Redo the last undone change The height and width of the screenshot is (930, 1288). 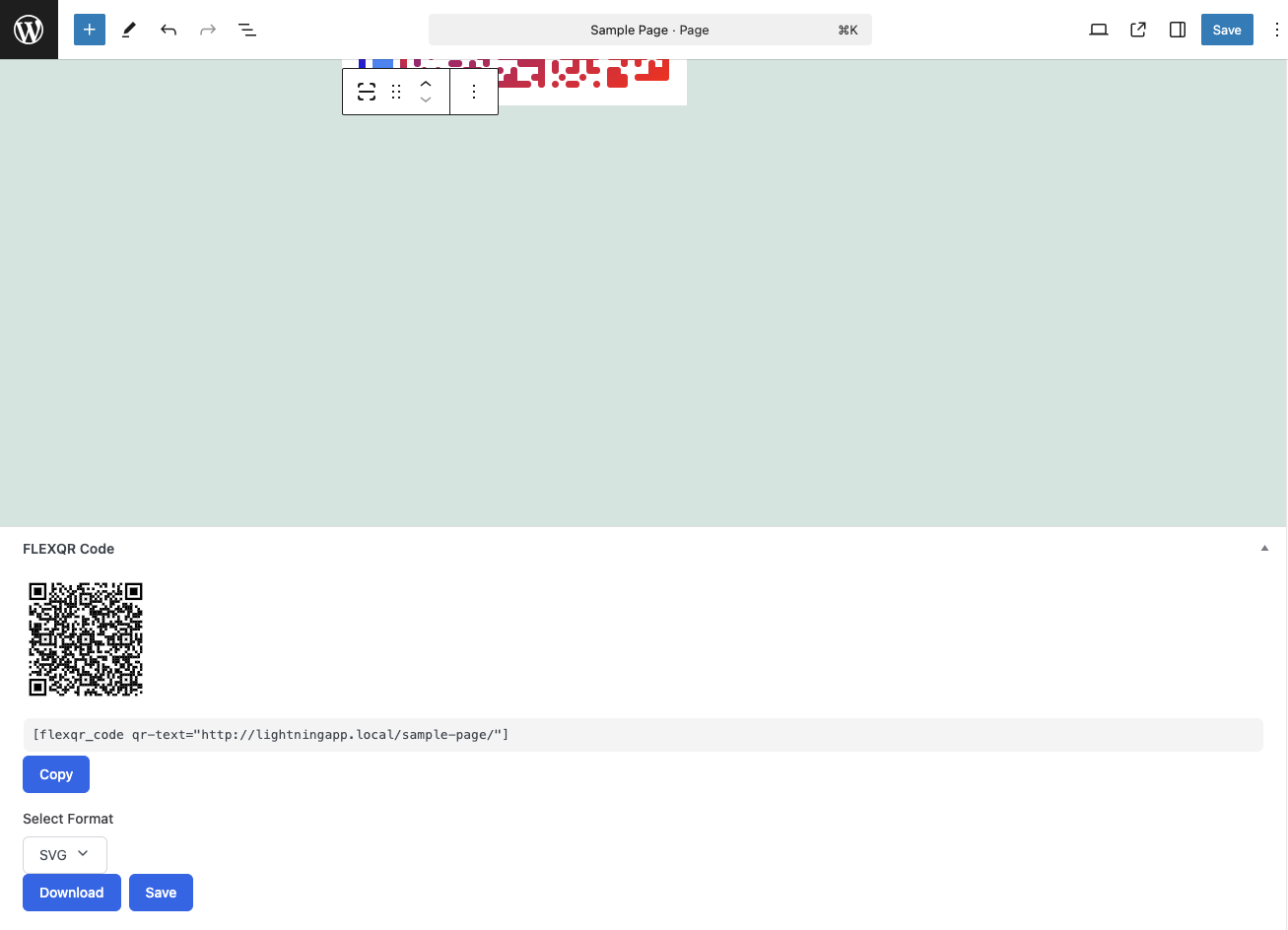[208, 30]
